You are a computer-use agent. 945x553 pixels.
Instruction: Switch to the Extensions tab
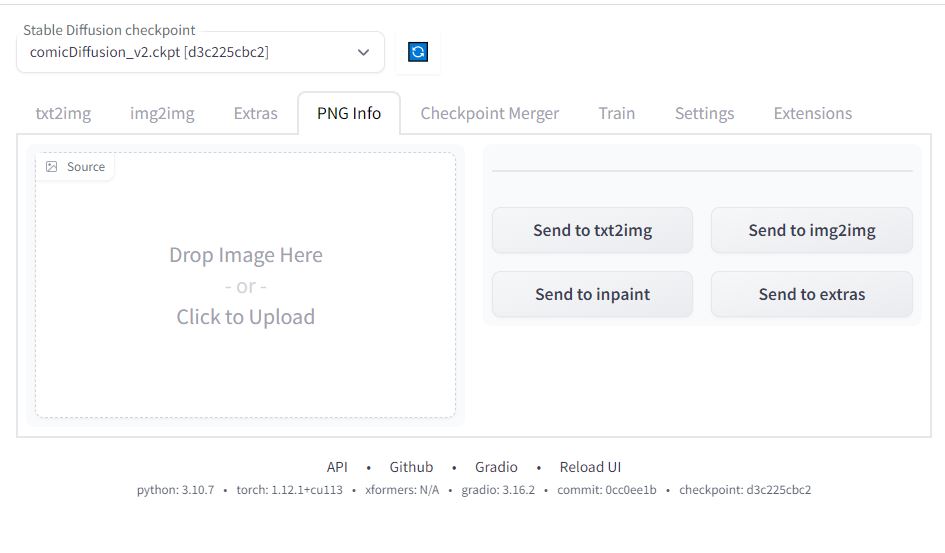click(812, 113)
